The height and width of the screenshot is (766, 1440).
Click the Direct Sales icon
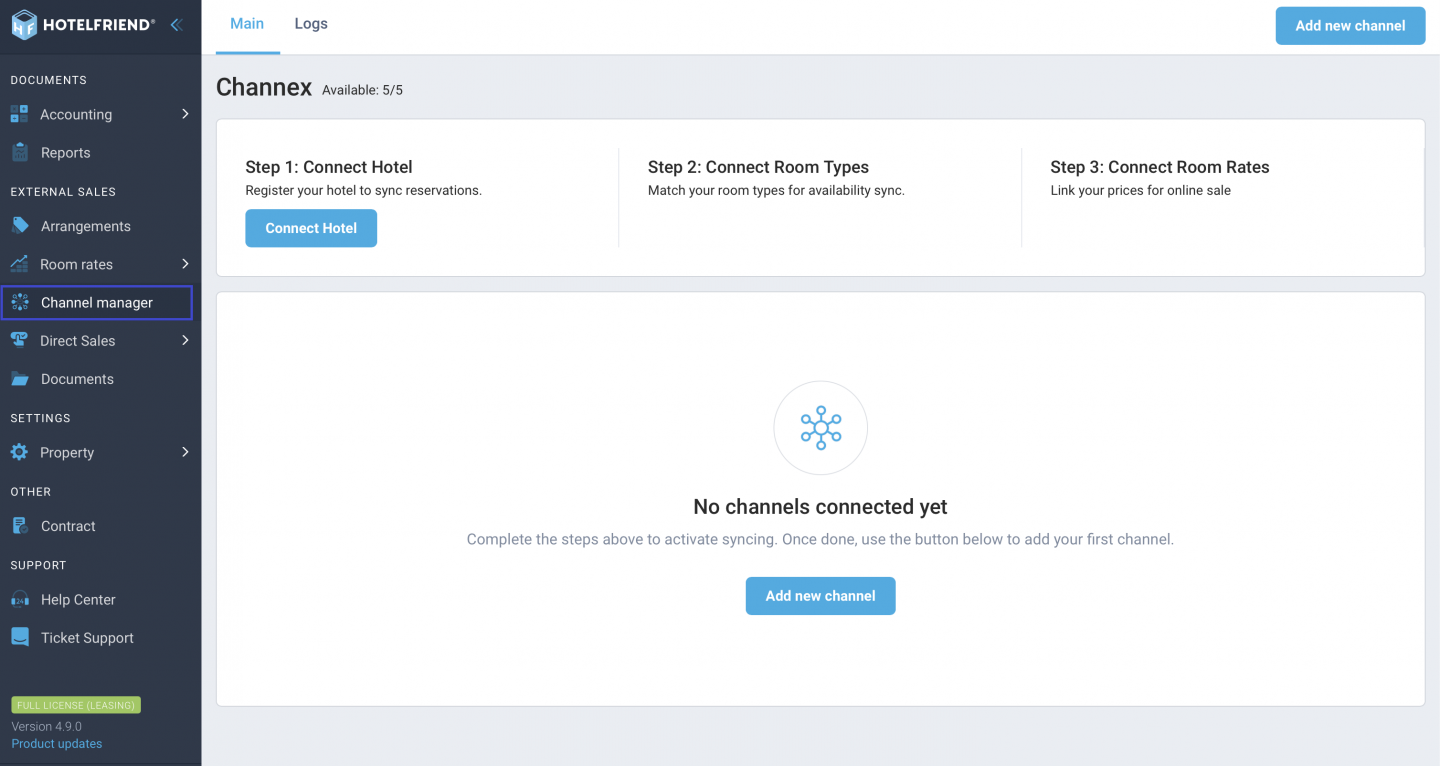pos(19,340)
